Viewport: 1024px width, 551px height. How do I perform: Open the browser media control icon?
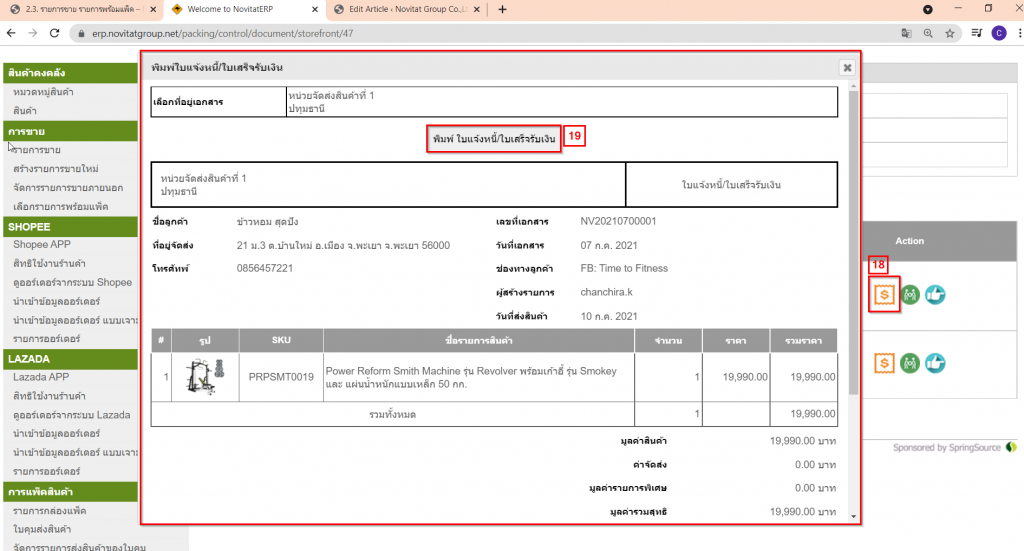coord(928,9)
